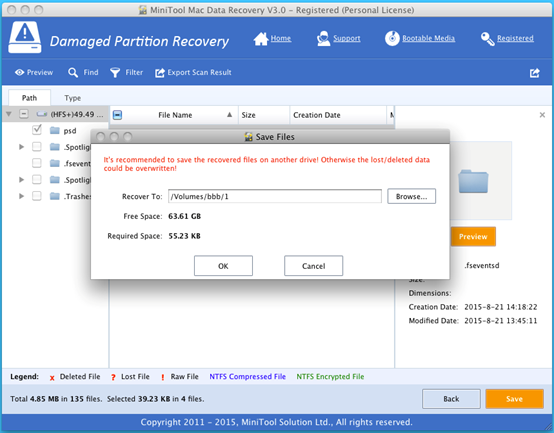Screen dimensions: 554x433
Task: Click the .fseventsd name in preview pane
Action: pyautogui.click(x=482, y=266)
